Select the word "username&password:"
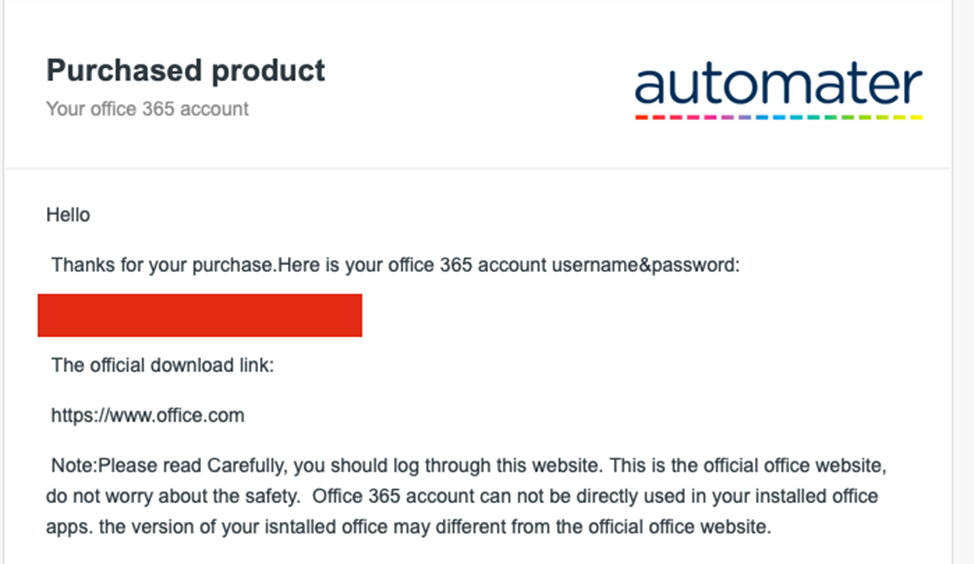This screenshot has height=564, width=974. pos(646,265)
